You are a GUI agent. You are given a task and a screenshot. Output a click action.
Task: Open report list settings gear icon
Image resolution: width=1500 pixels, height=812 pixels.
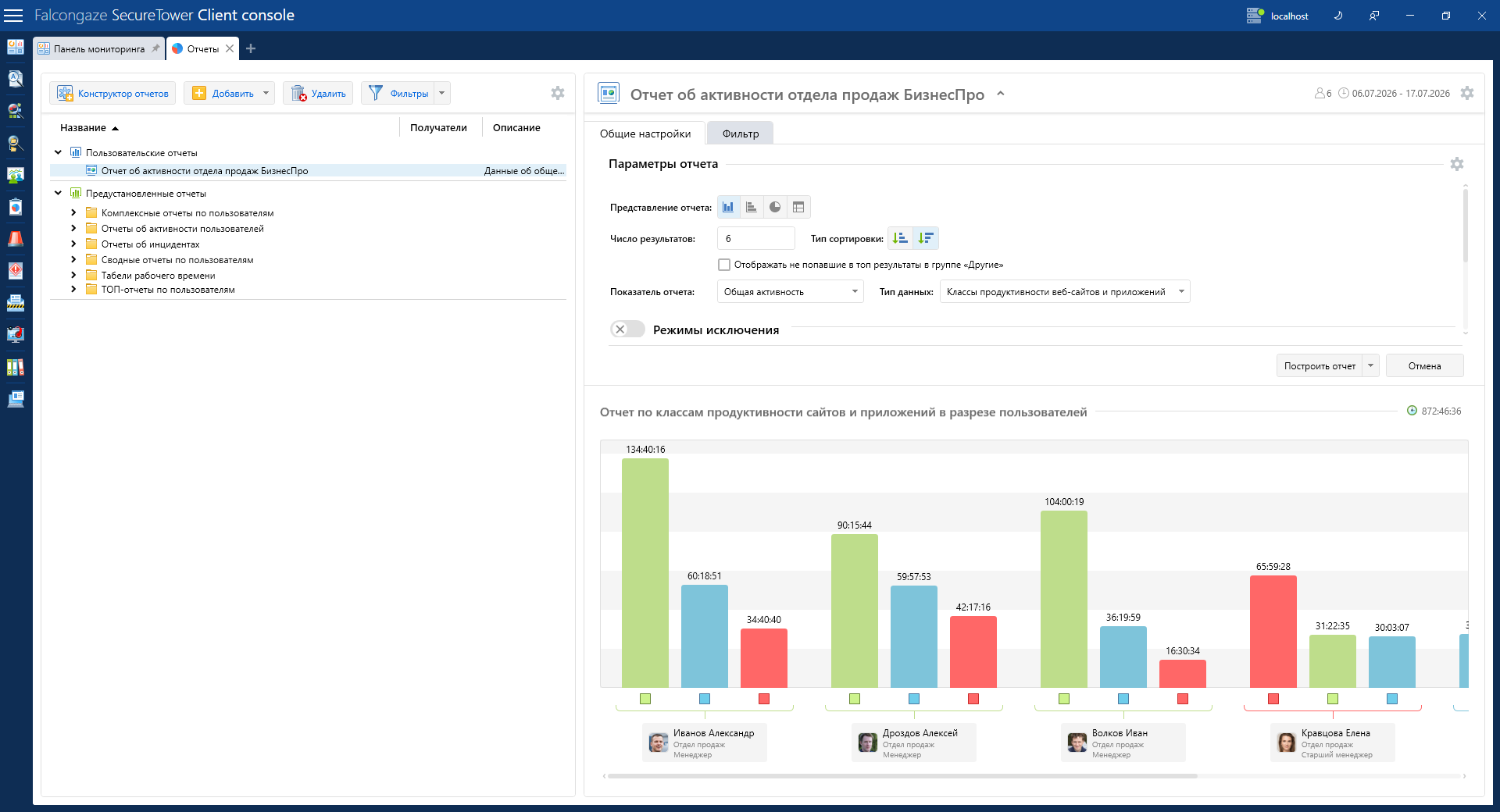[x=558, y=93]
